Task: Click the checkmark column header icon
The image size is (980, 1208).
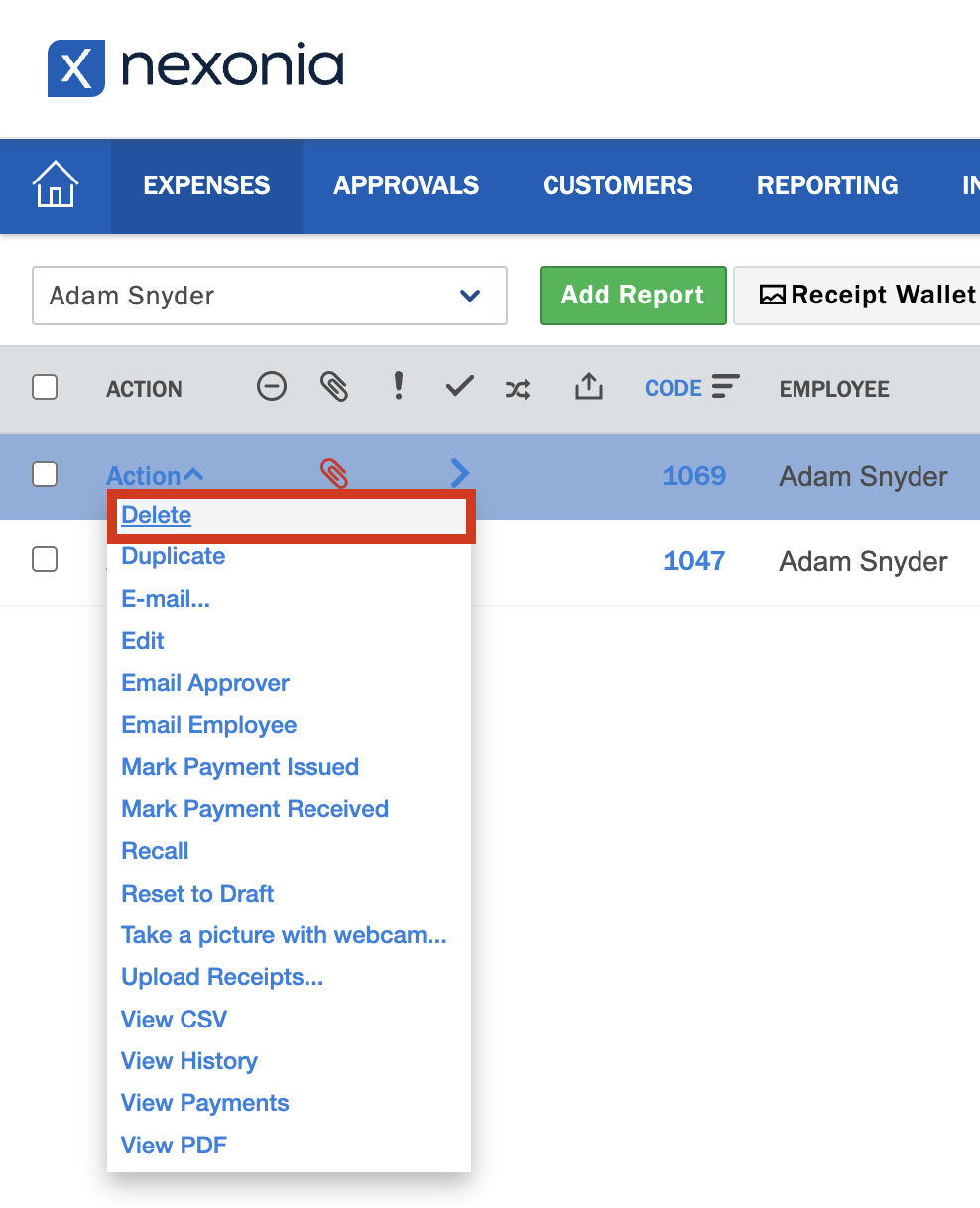Action: 459,387
